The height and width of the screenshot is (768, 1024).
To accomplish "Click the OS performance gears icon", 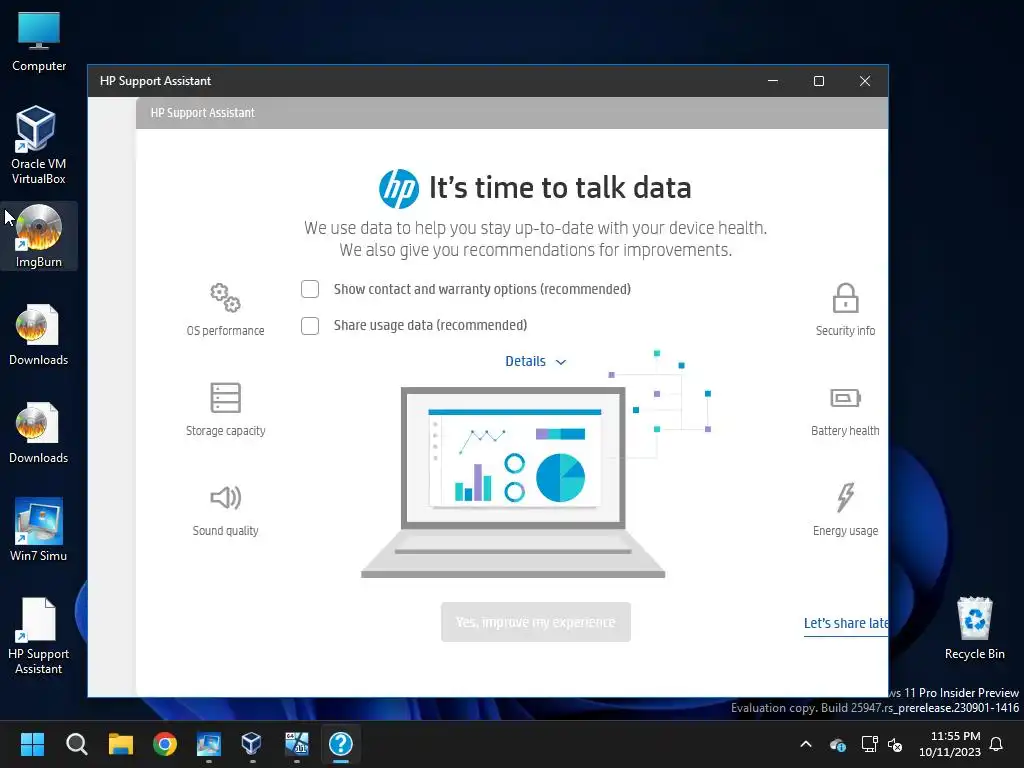I will pos(225,298).
